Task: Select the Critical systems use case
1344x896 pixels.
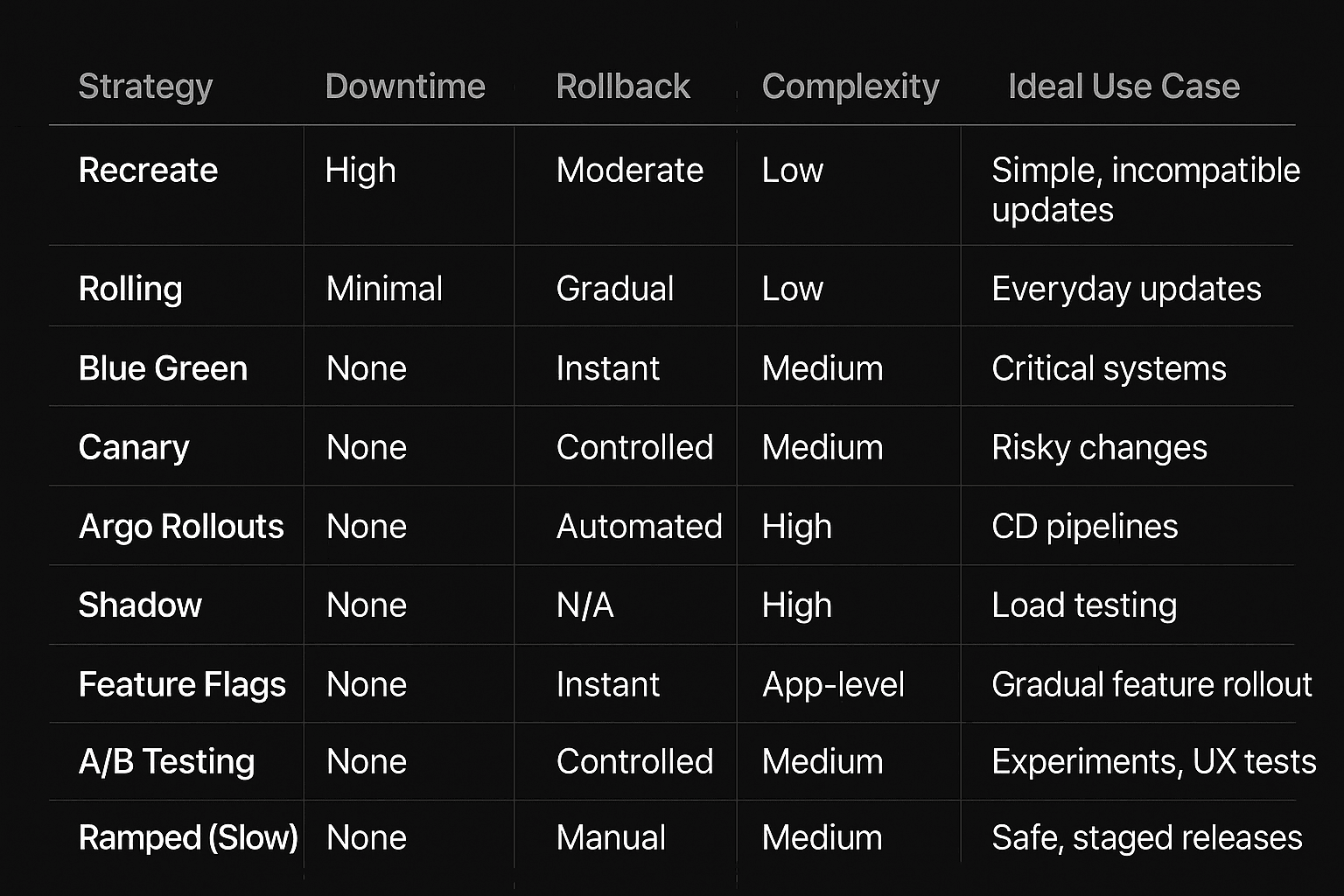Action: (x=1109, y=368)
